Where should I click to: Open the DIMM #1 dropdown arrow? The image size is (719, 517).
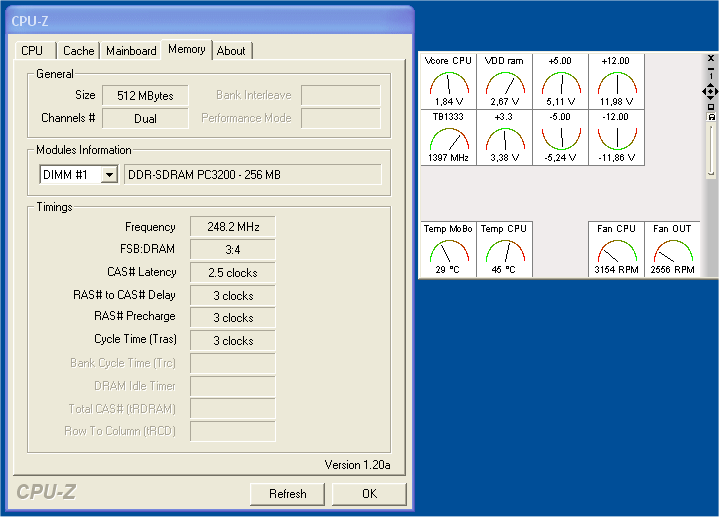point(109,175)
